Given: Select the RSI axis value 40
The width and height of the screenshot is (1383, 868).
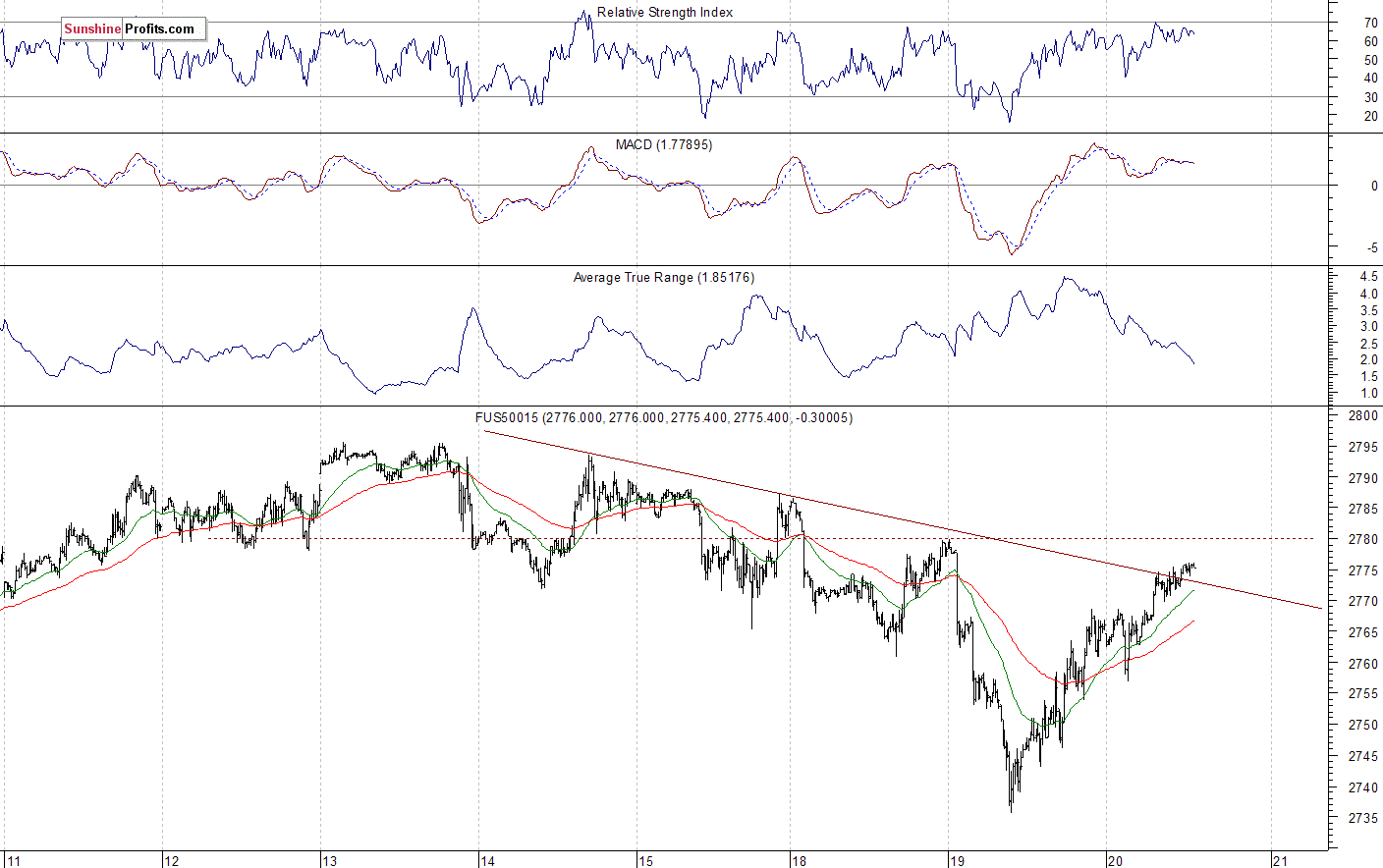Looking at the screenshot, I should tap(1370, 79).
